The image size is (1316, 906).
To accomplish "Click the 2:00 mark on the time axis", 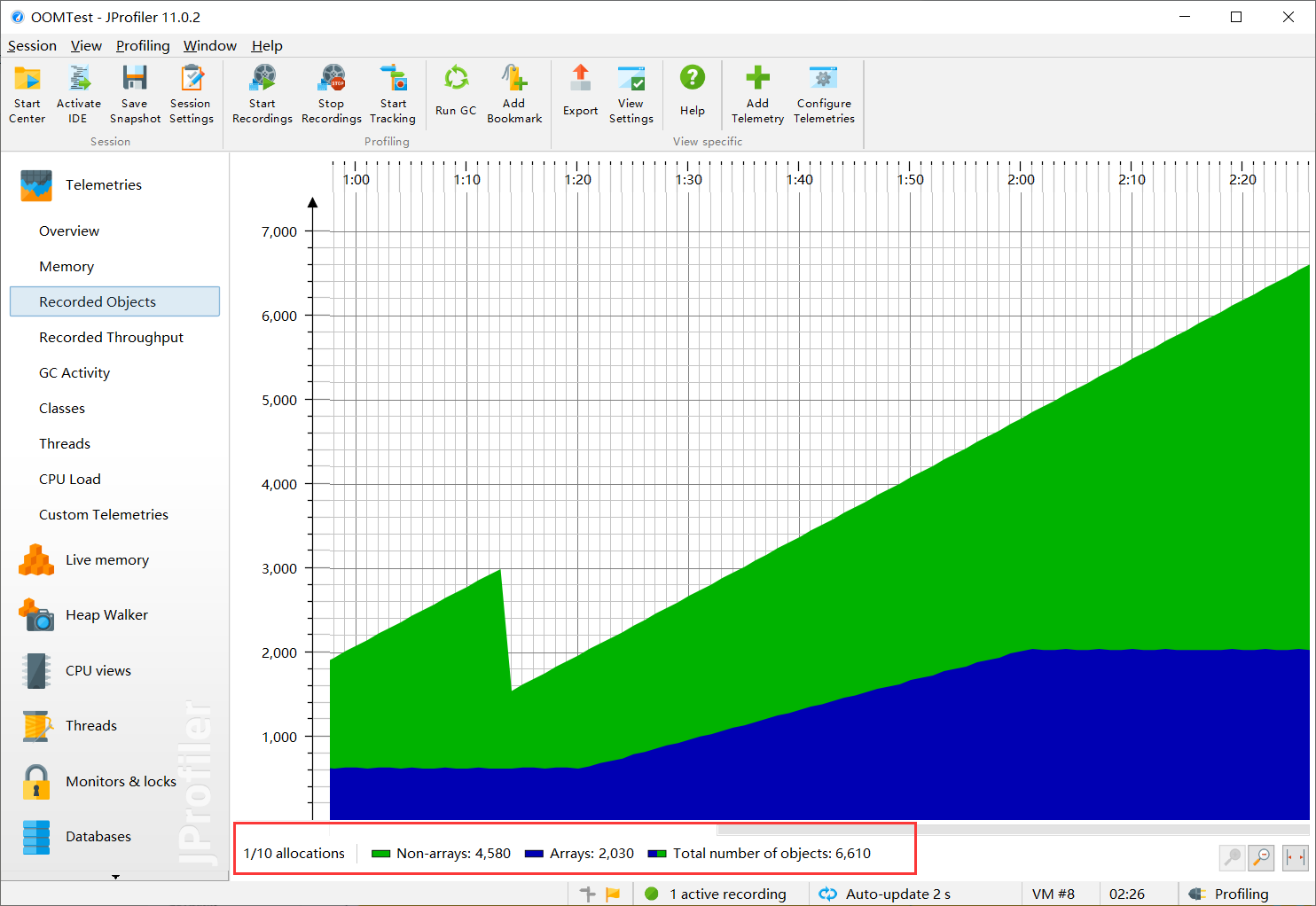I will coord(1021,180).
